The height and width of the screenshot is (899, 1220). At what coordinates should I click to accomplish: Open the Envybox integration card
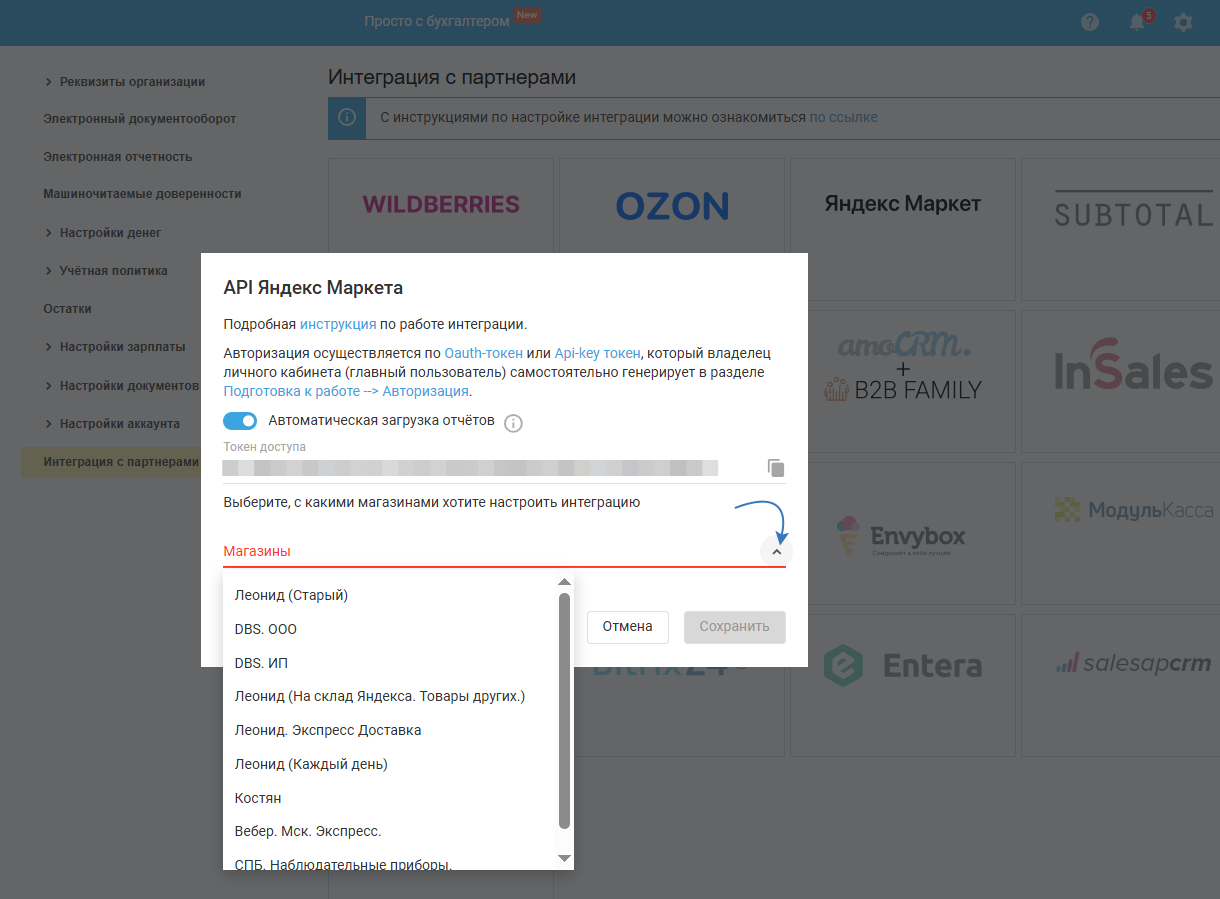click(x=902, y=536)
